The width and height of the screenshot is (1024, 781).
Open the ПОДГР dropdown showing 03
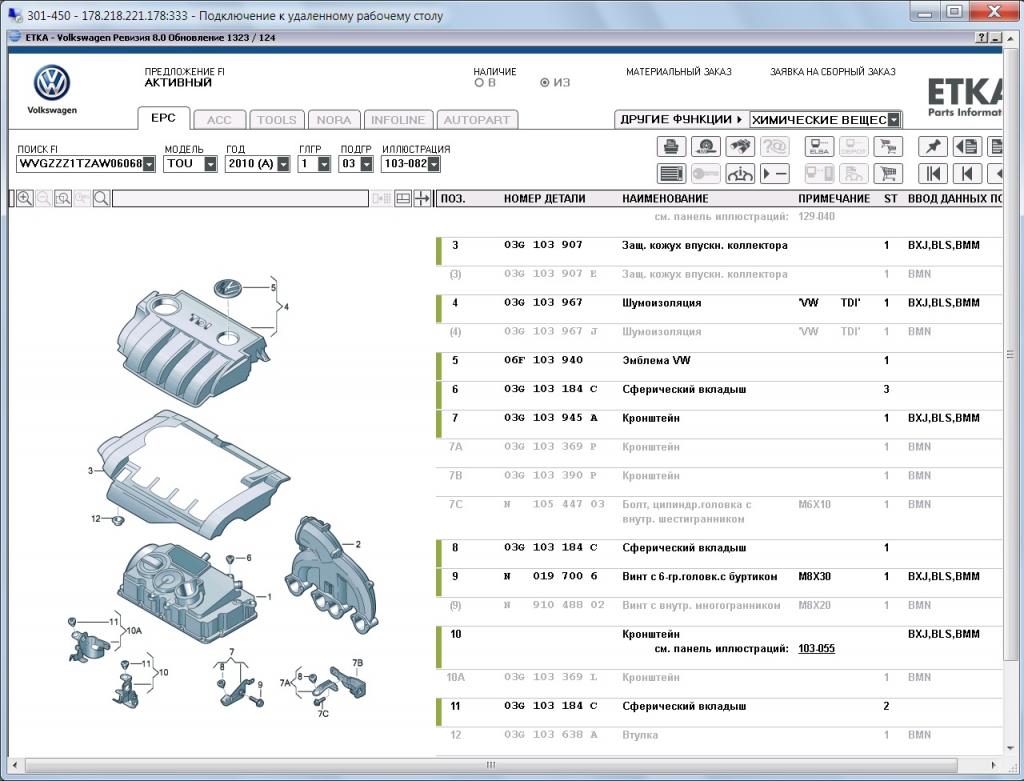tap(366, 164)
